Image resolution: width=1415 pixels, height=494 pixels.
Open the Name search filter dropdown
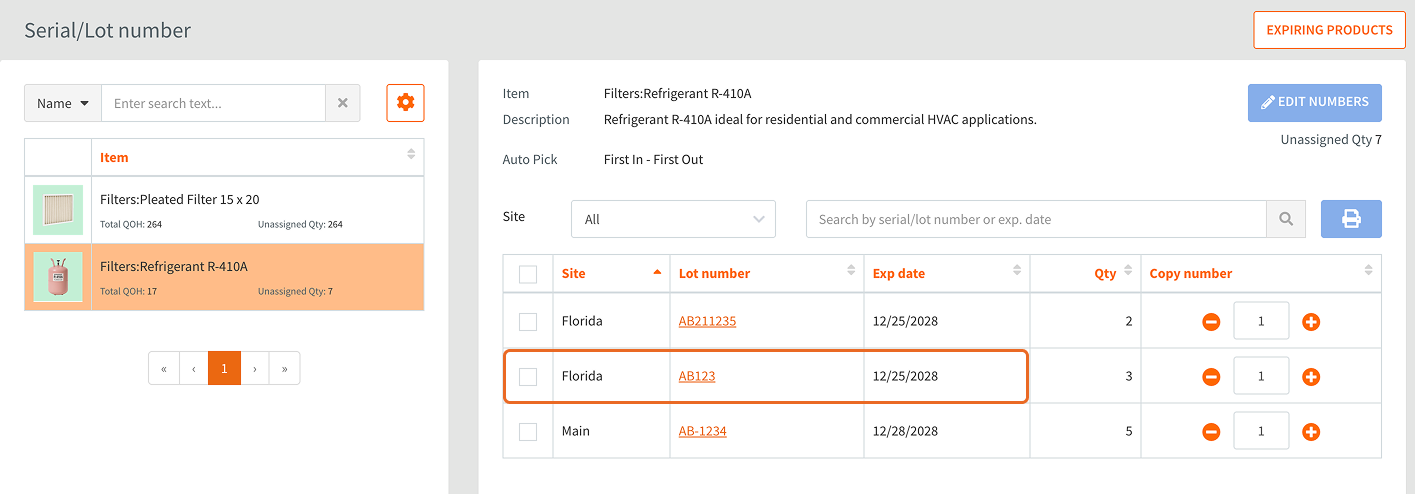[x=63, y=103]
